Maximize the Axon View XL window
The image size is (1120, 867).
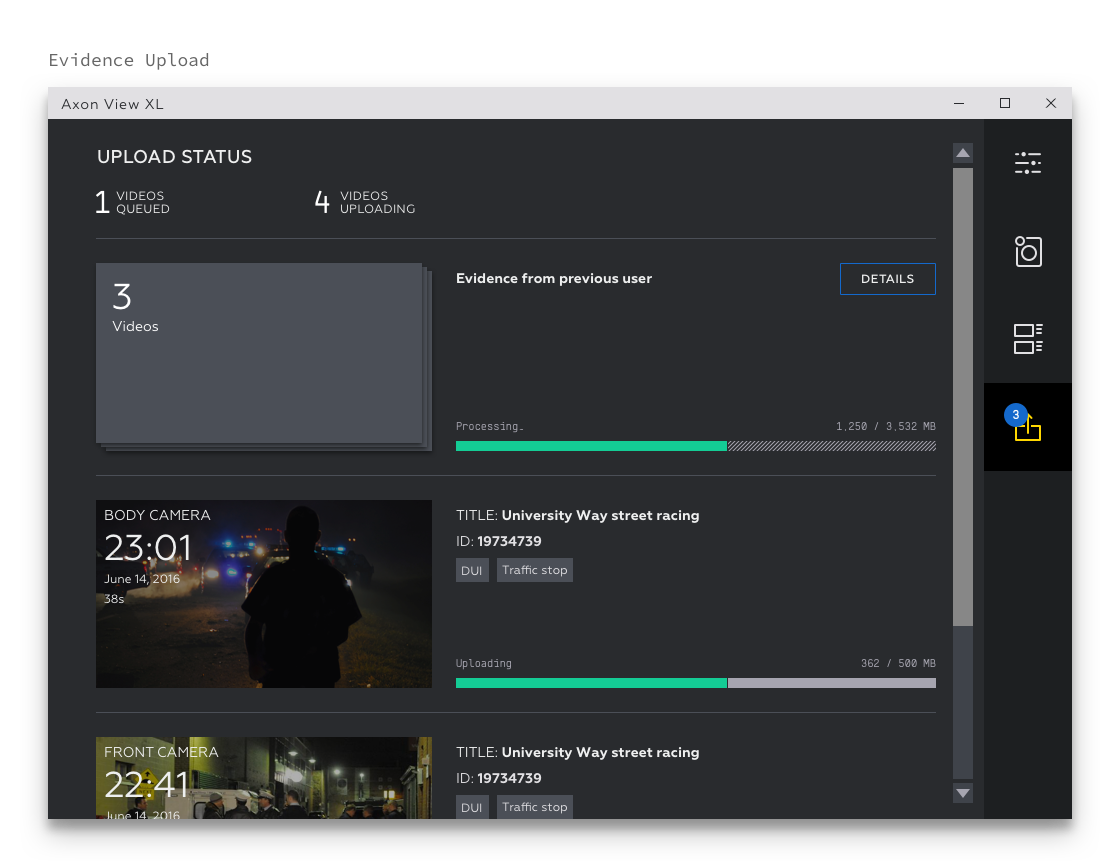click(x=1005, y=104)
